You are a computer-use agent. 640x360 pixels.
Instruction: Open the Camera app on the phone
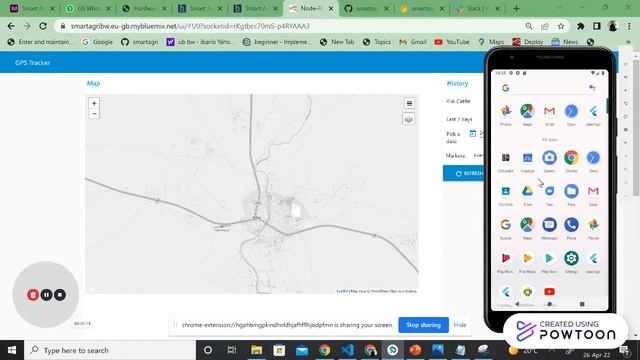coord(549,158)
